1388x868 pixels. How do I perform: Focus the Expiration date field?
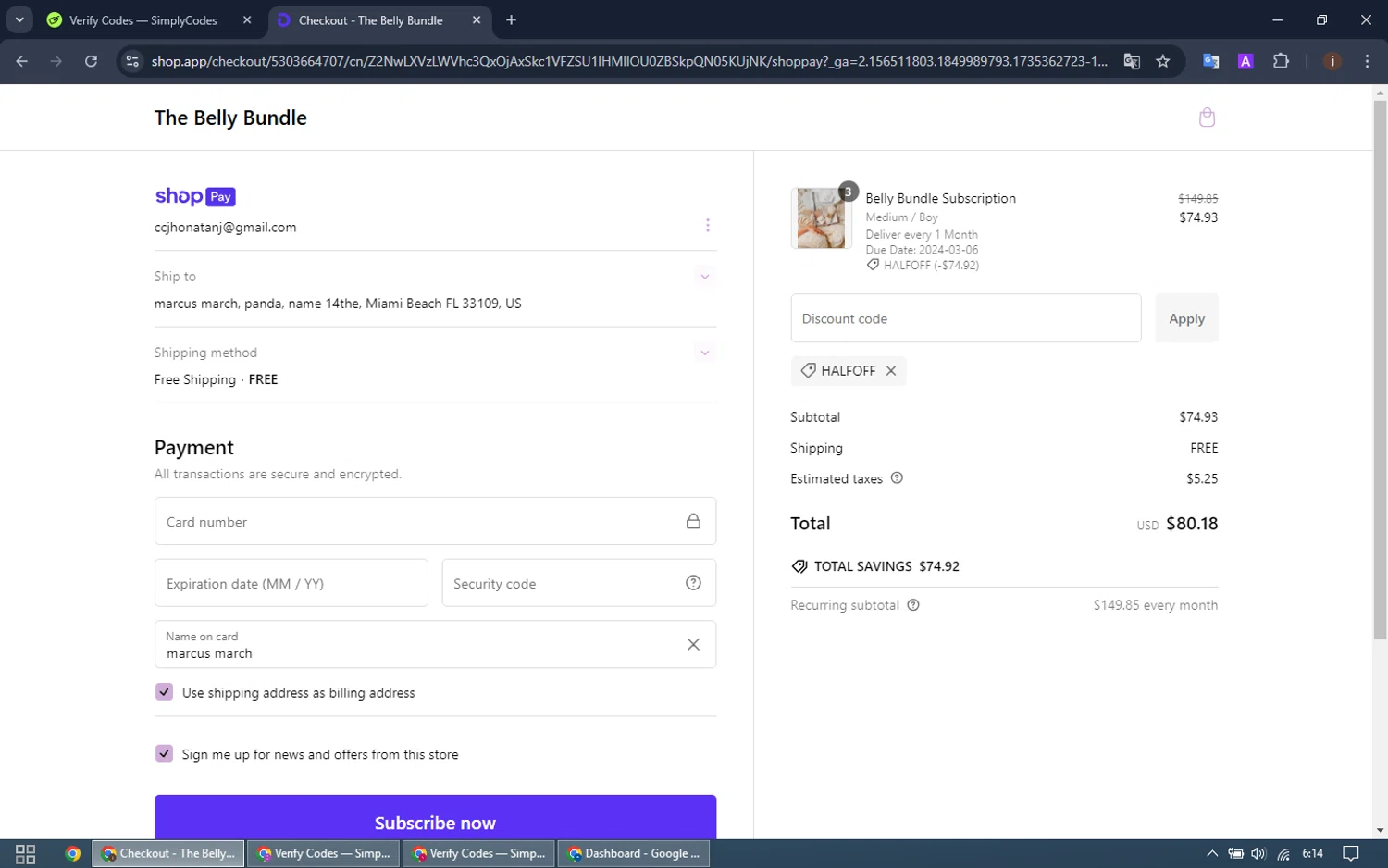click(x=291, y=583)
